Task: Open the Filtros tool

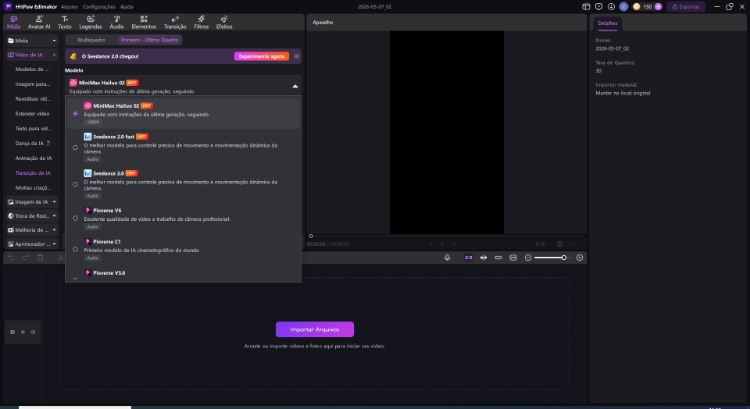Action: pyautogui.click(x=201, y=22)
